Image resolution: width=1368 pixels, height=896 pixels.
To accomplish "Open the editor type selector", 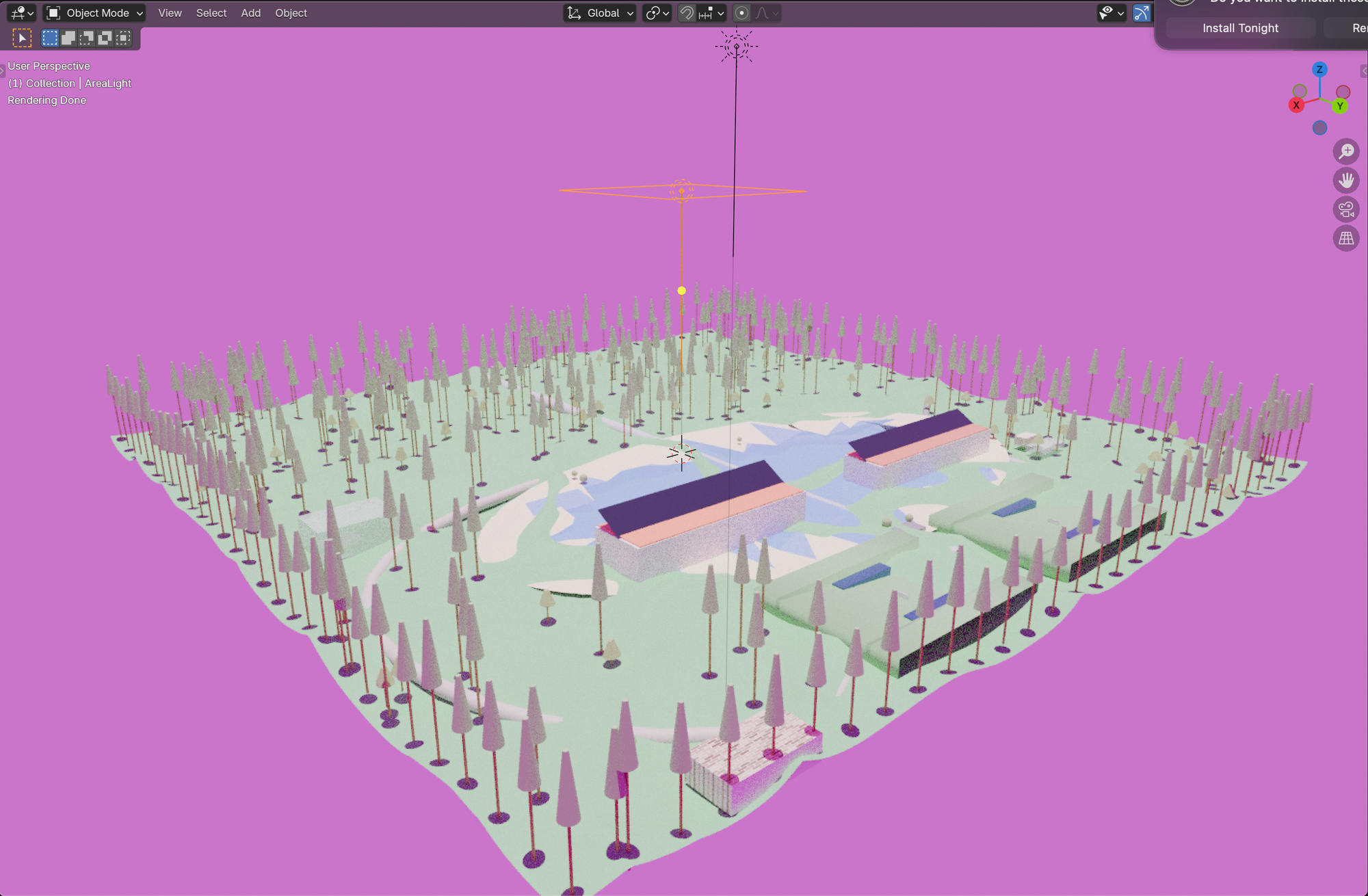I will click(x=22, y=13).
